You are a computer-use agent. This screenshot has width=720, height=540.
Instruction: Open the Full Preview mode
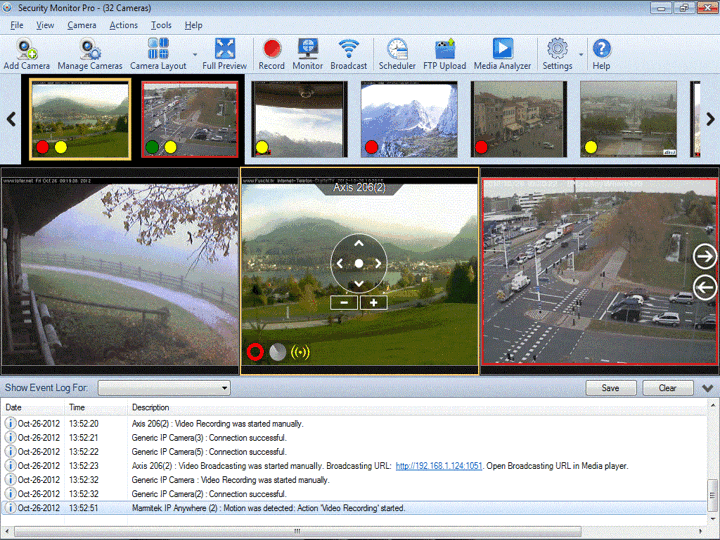tap(225, 54)
